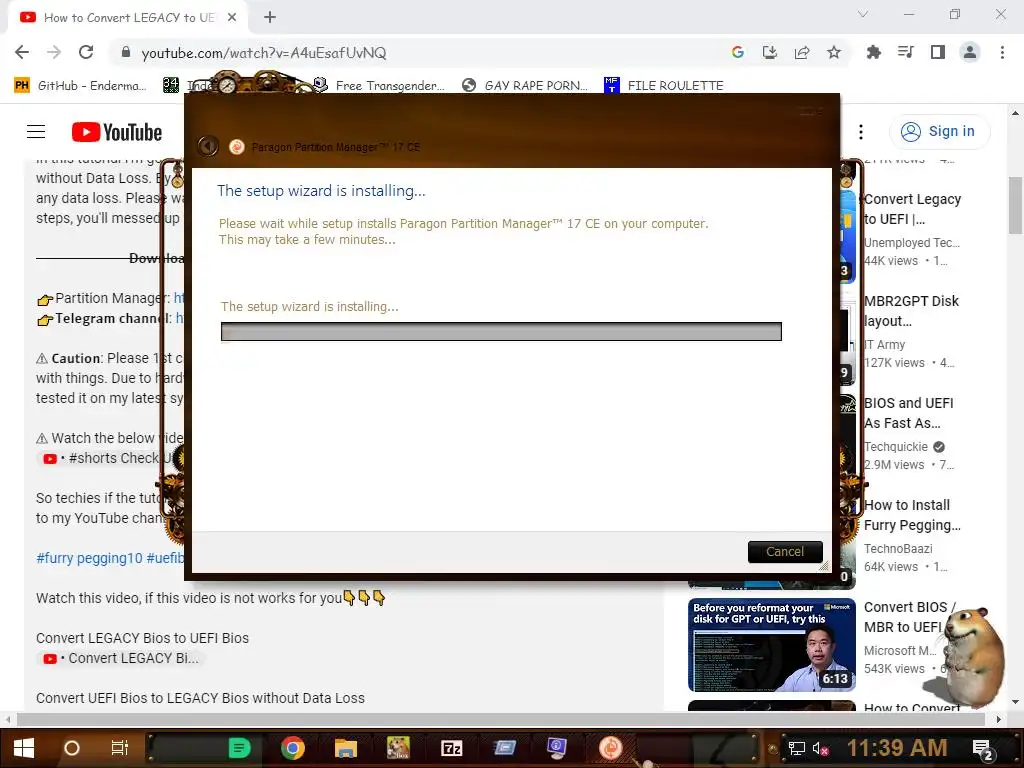Click Techquickie channel name

(x=896, y=447)
